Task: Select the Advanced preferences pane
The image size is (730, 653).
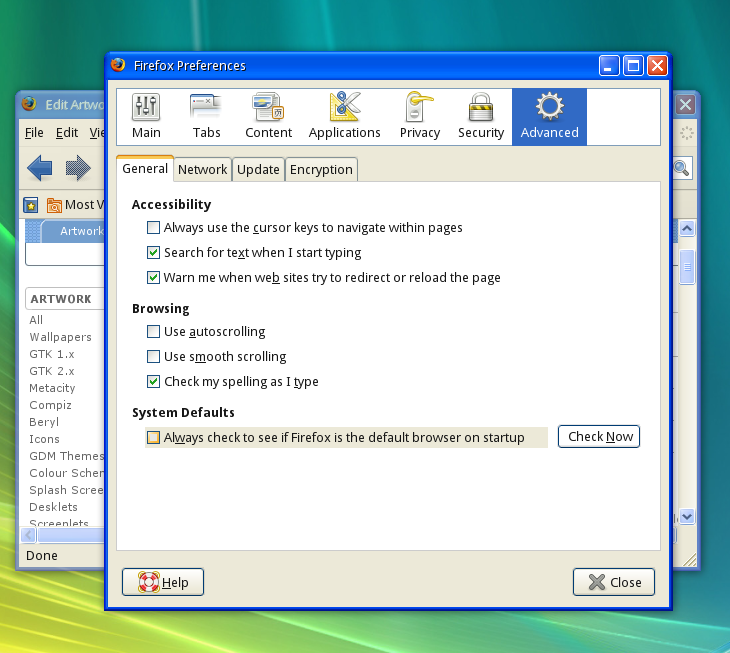Action: coord(549,117)
